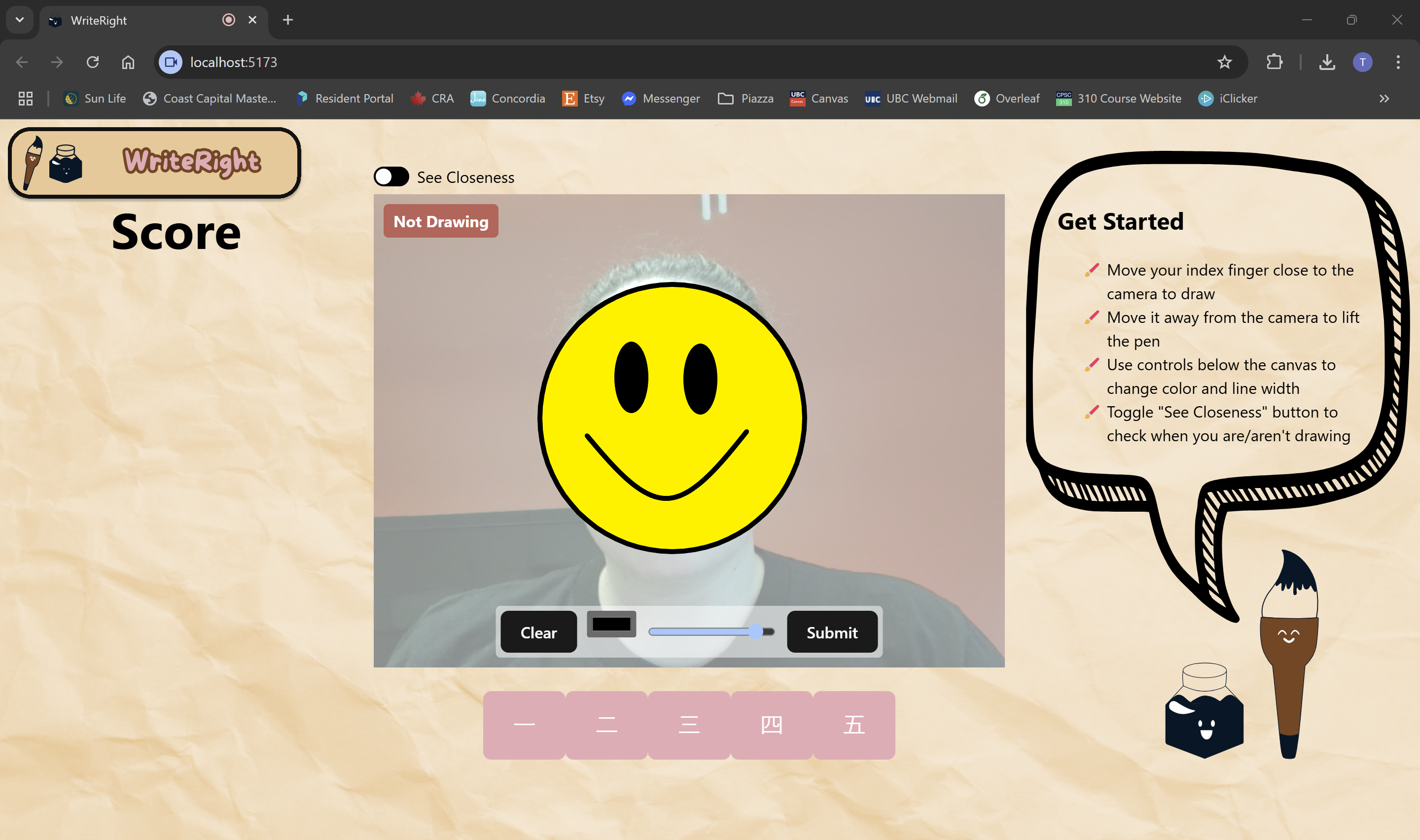Submit the drawing
This screenshot has height=840, width=1420.
(831, 631)
